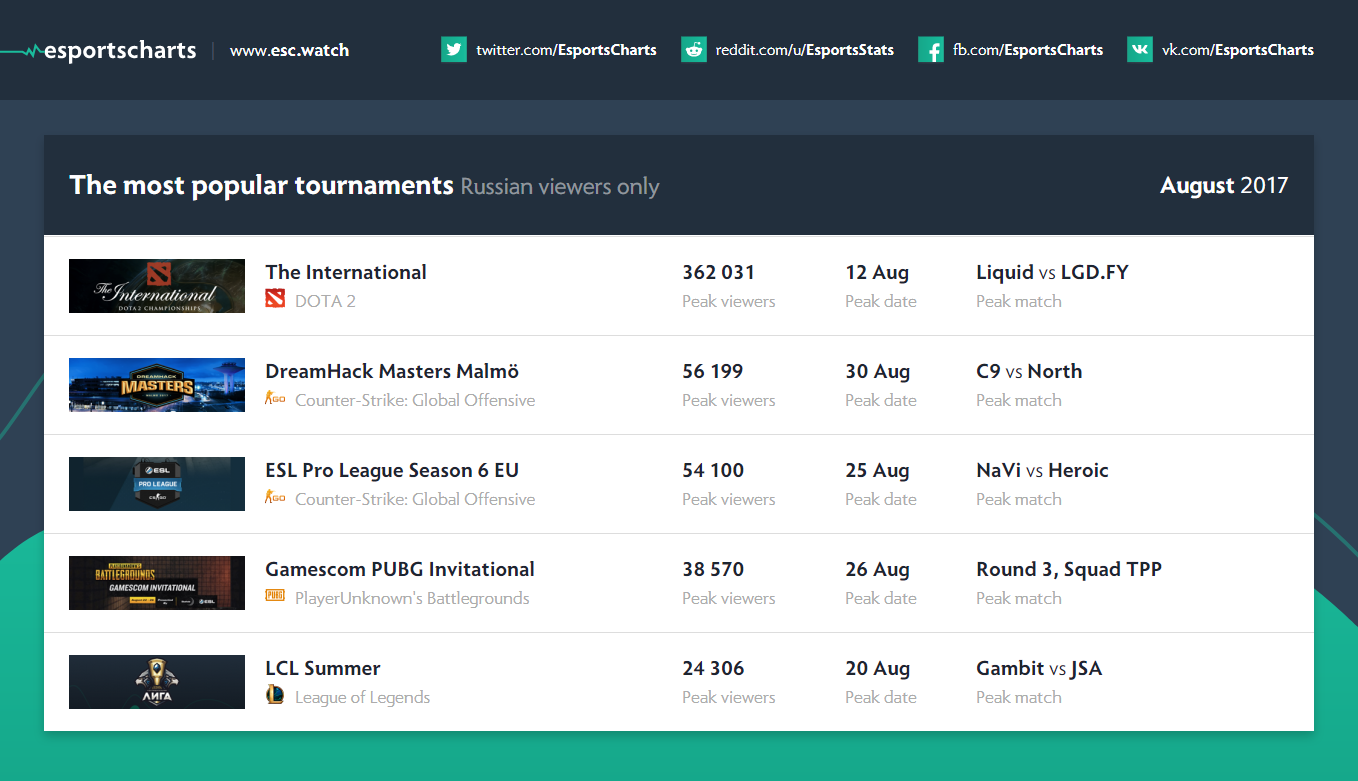Open the DreamHack Masters banner thumbnail
Viewport: 1358px width, 781px height.
pos(157,385)
